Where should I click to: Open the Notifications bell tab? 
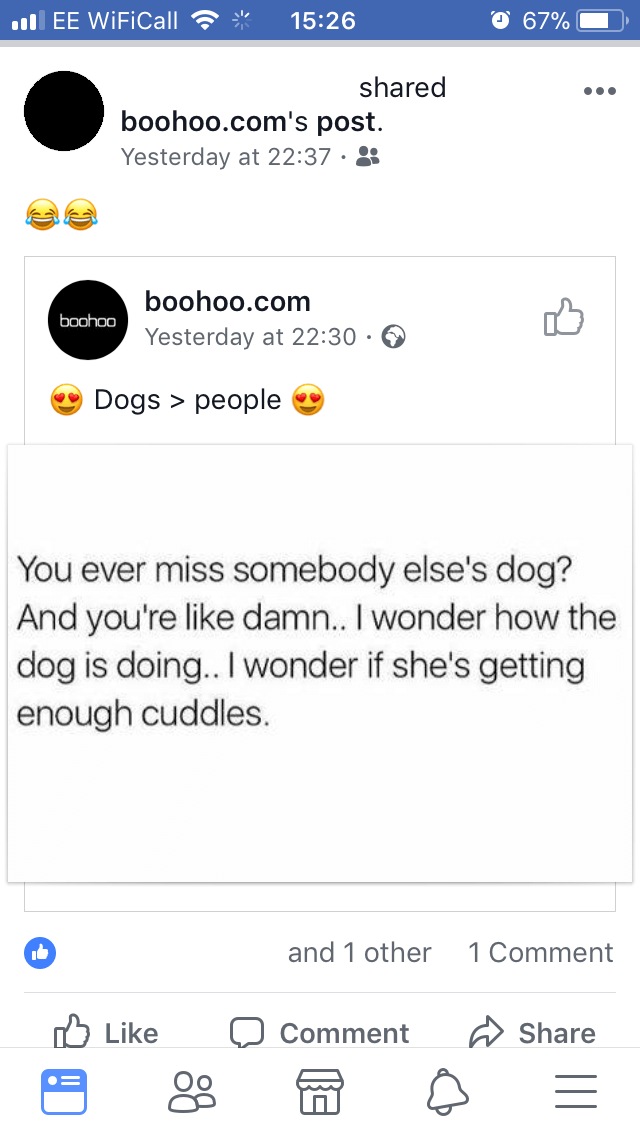[x=447, y=1091]
